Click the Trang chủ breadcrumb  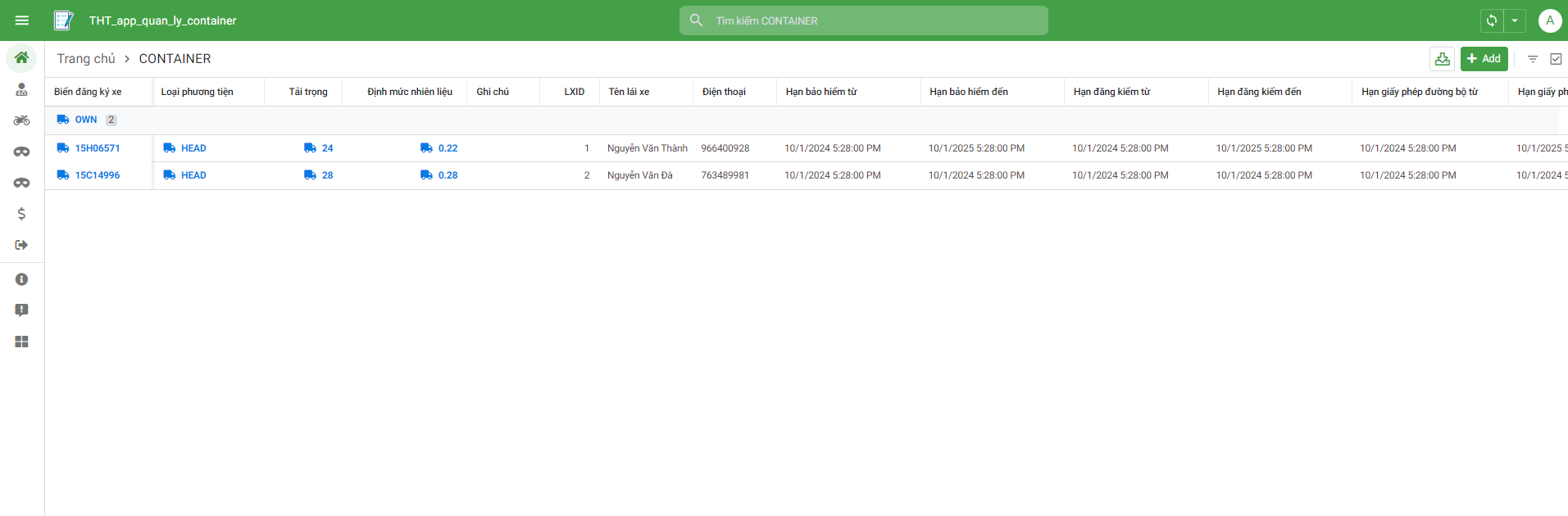[86, 59]
